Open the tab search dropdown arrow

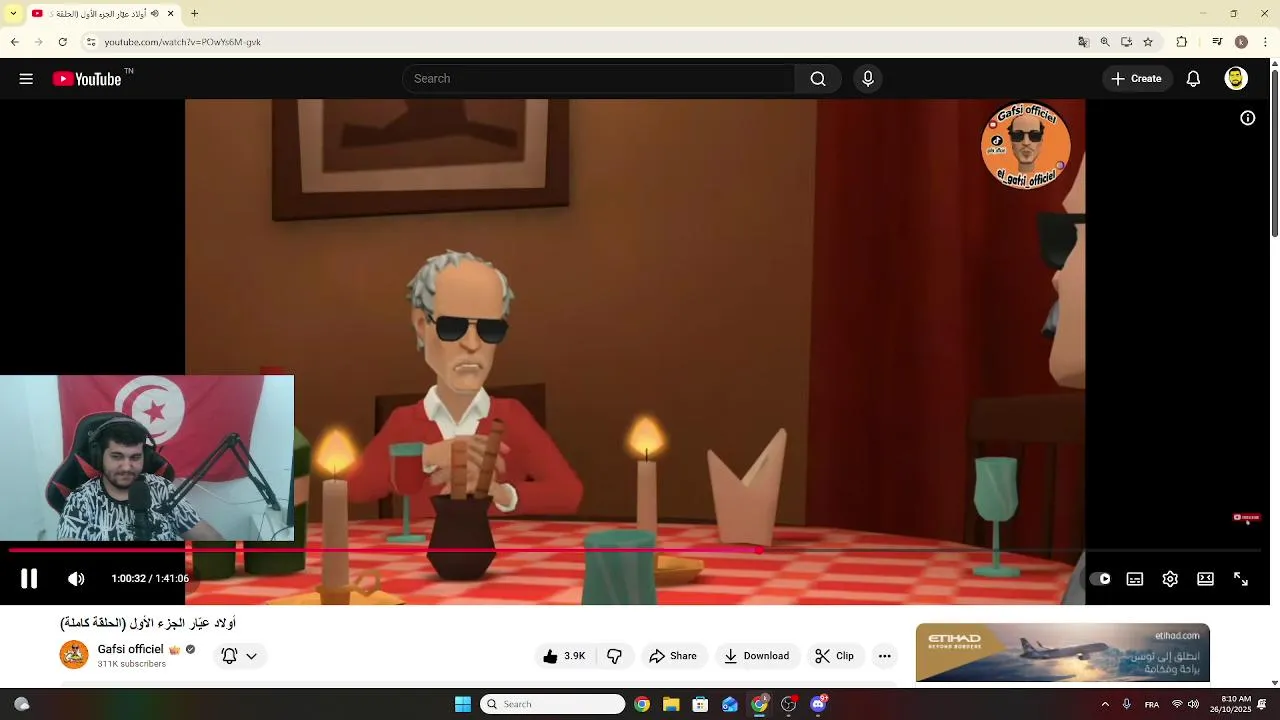tap(13, 14)
